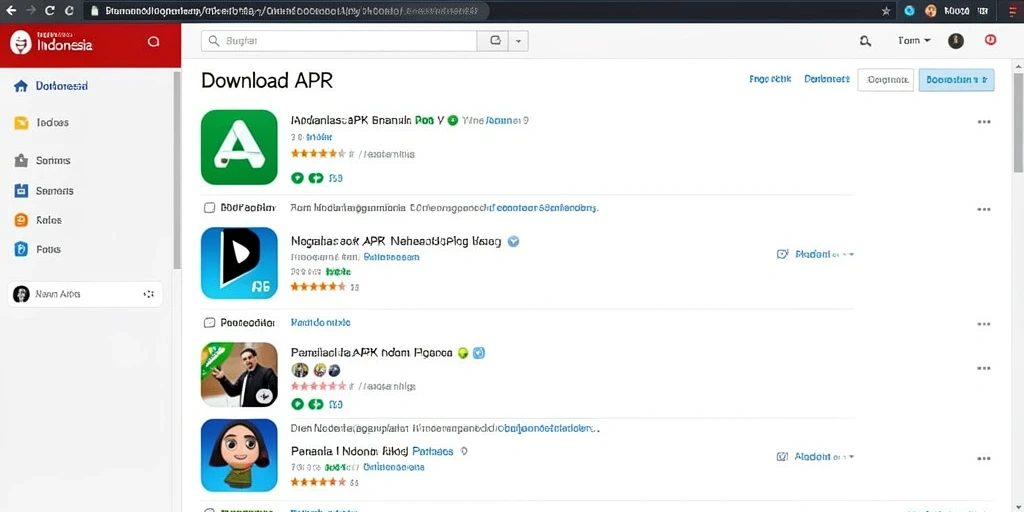This screenshot has height=512, width=1024.
Task: Click the sidebar vertical scrollbar
Action: pos(176,170)
